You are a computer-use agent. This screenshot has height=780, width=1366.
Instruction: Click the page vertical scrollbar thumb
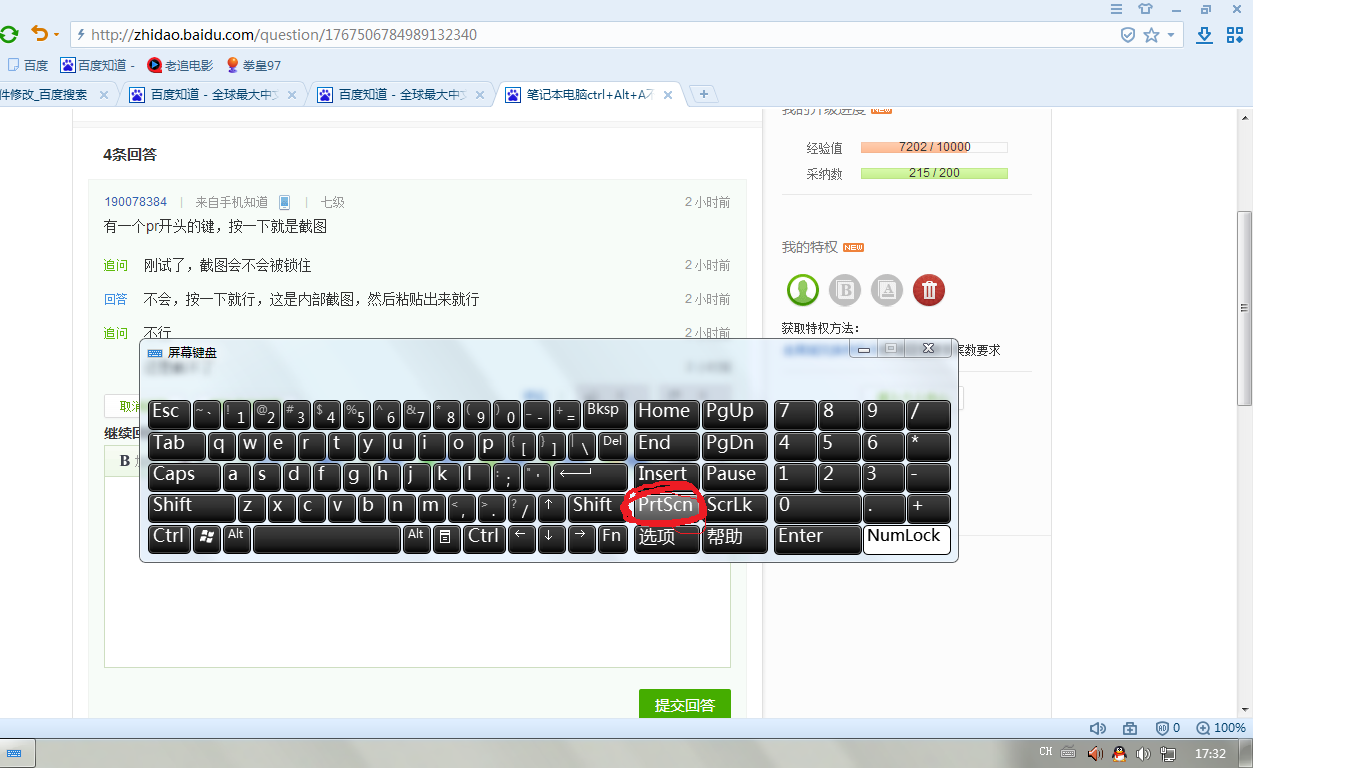pyautogui.click(x=1245, y=308)
